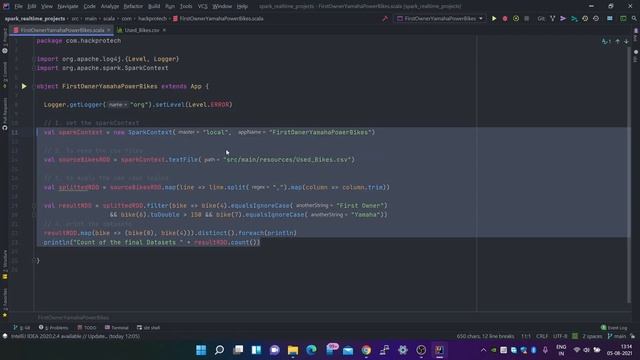Click the hackprotech breadcrumb
The width and height of the screenshot is (640, 360).
(152, 18)
